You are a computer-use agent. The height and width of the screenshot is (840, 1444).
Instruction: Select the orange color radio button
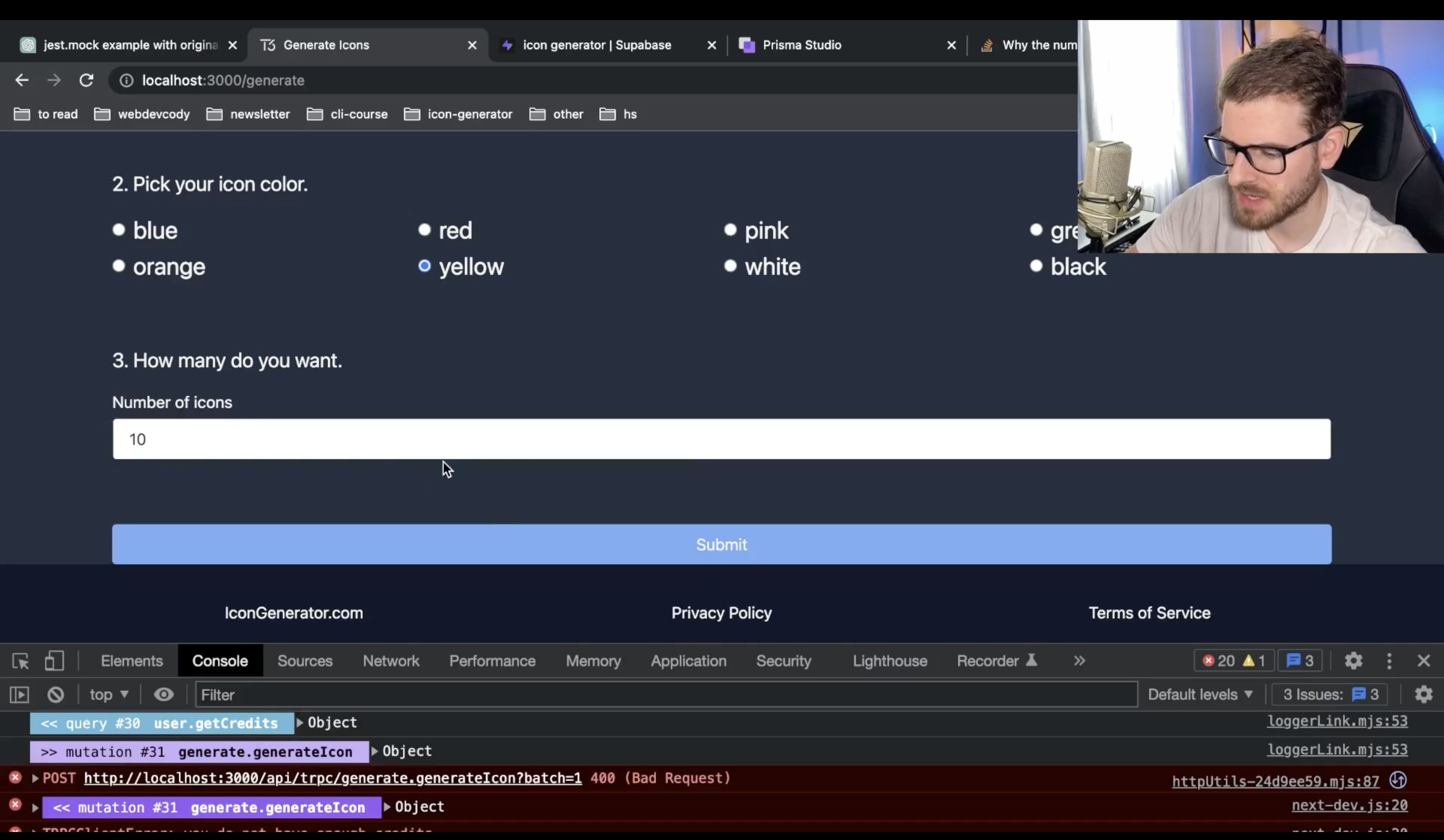tap(119, 266)
